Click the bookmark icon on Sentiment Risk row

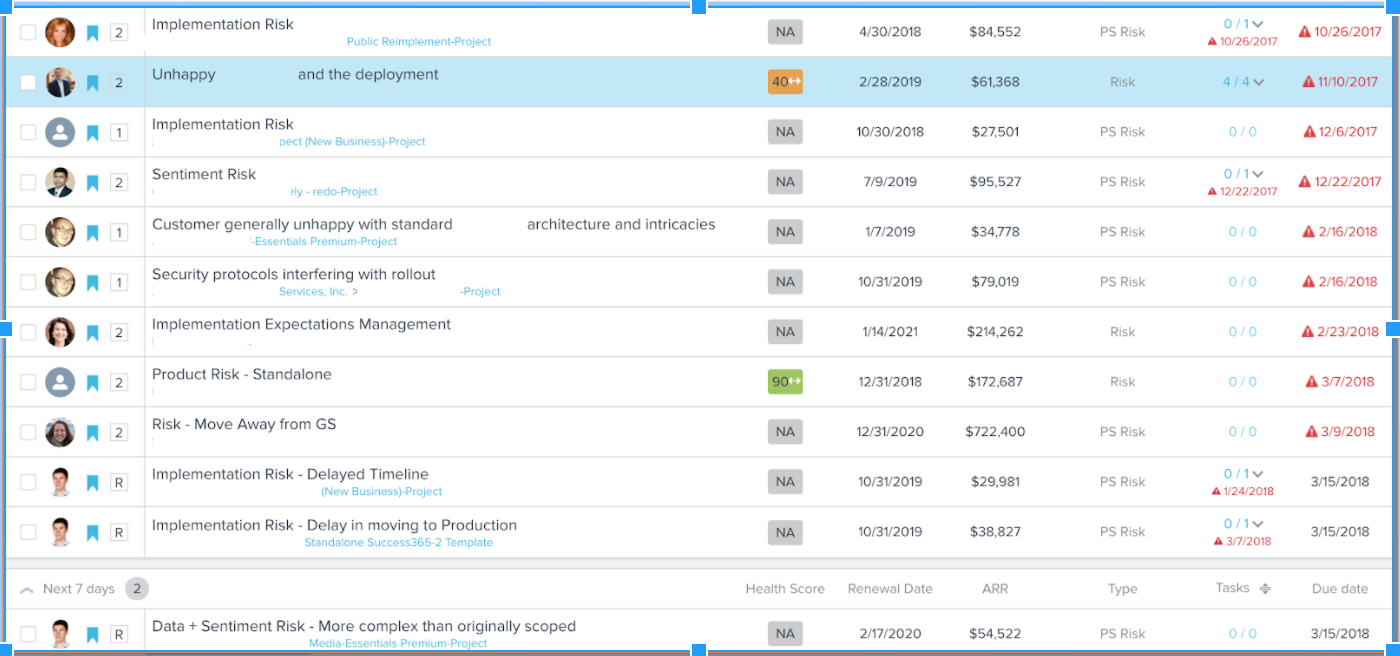[x=93, y=182]
